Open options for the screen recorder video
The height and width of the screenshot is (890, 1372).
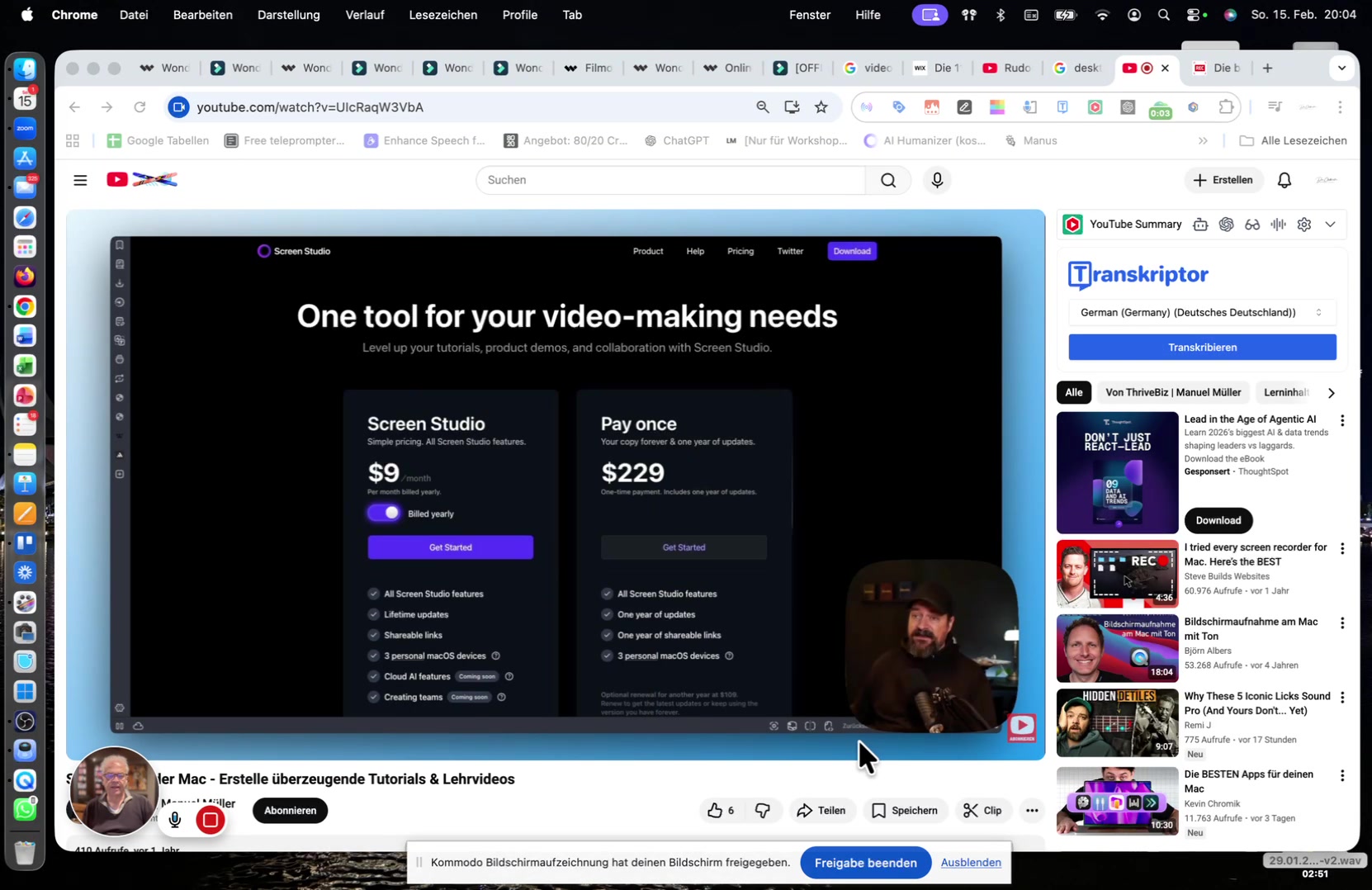(1342, 549)
